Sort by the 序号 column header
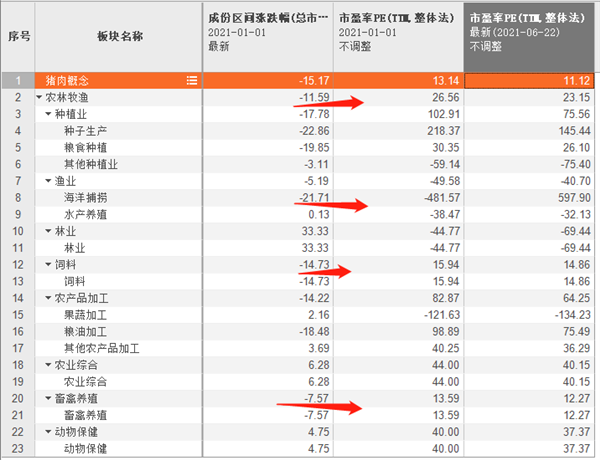The width and height of the screenshot is (600, 460). 16,36
